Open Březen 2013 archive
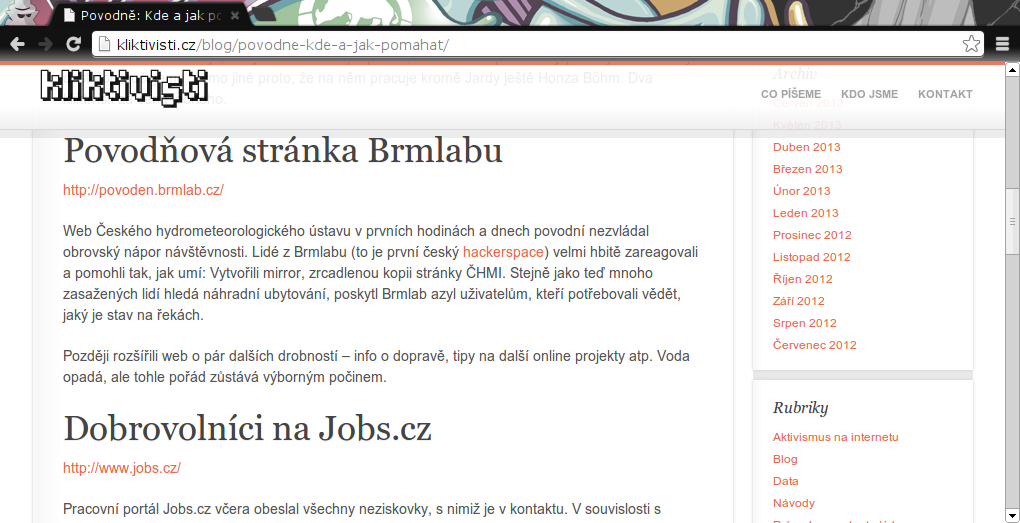 [x=807, y=169]
